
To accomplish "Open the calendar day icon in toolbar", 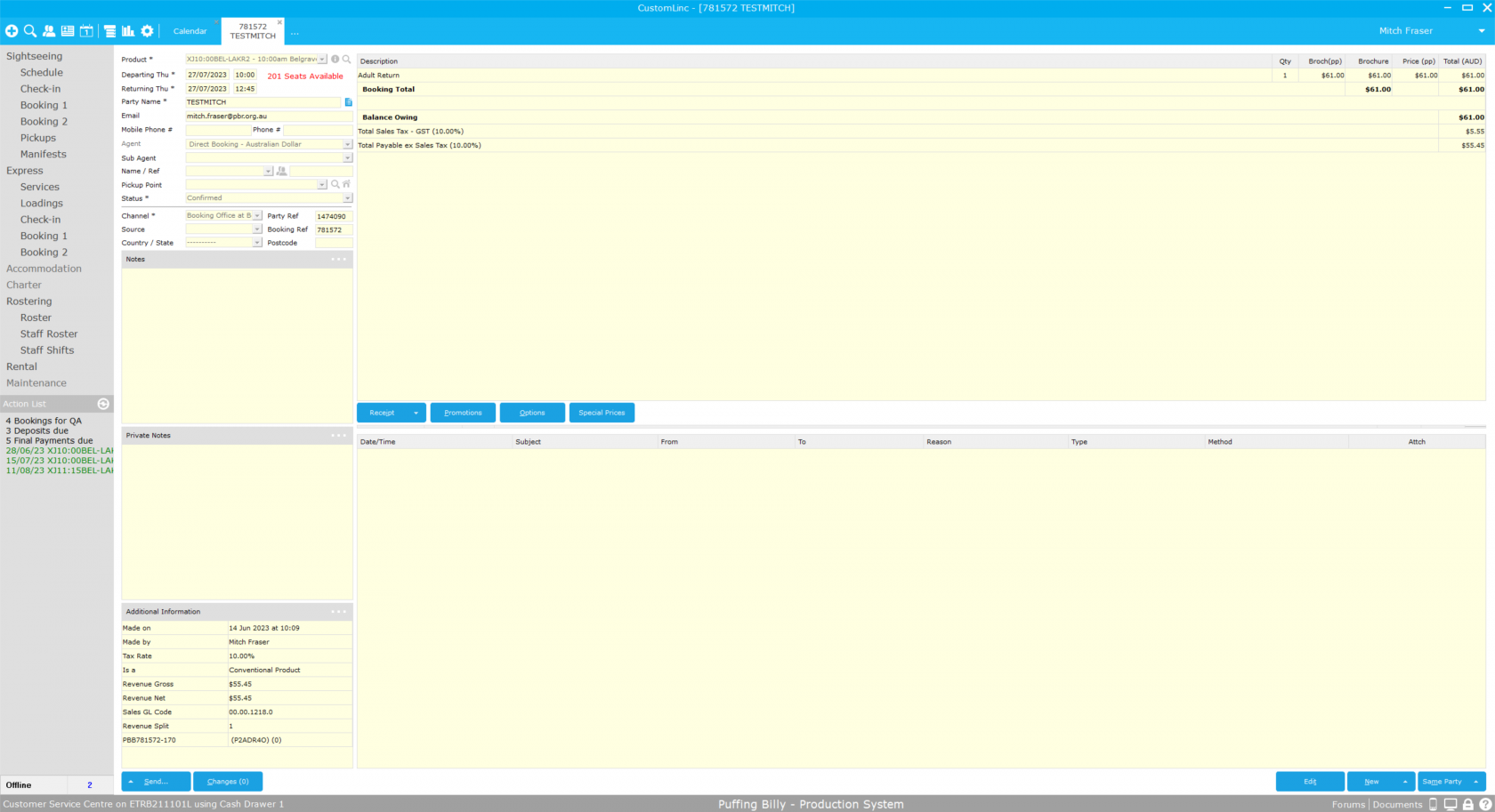I will point(86,31).
